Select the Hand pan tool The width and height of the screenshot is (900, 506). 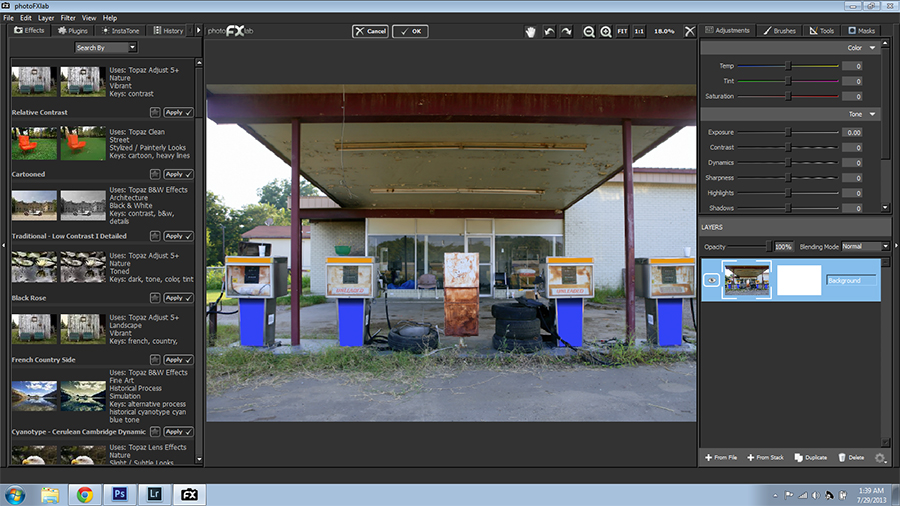pyautogui.click(x=531, y=31)
